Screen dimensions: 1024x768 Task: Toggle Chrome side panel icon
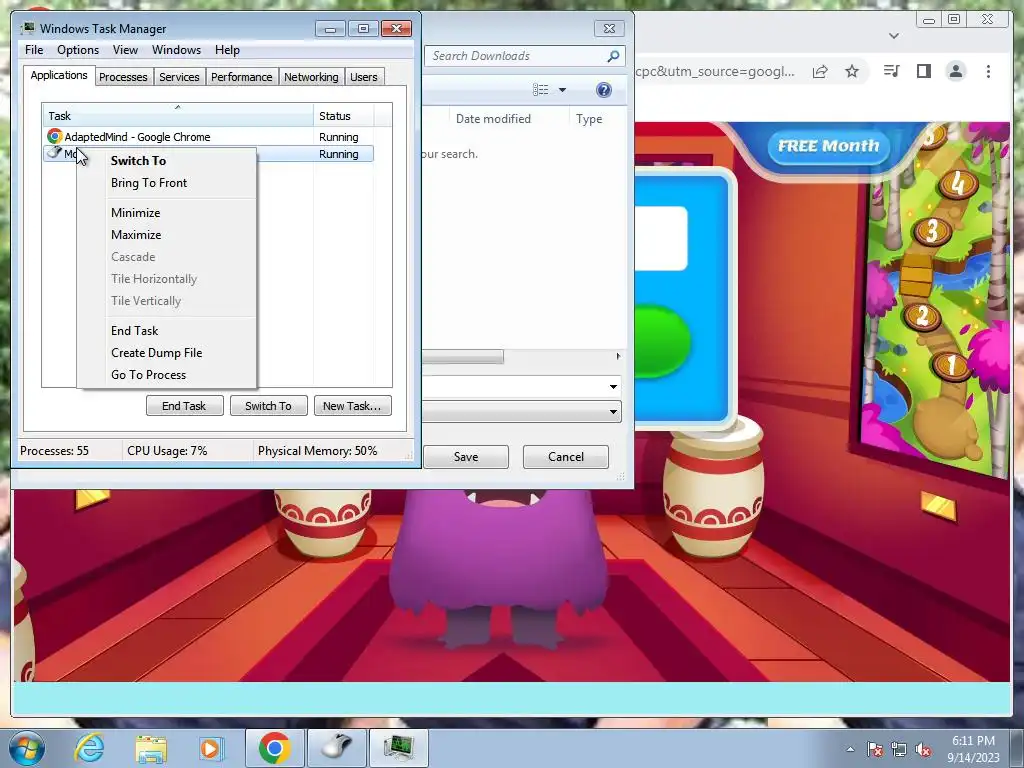click(923, 71)
